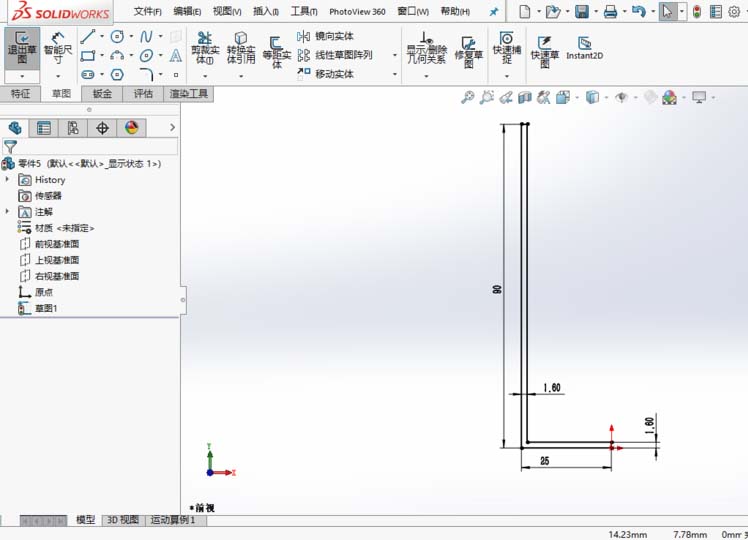The image size is (748, 540).
Task: Select the Smart Dimension (智能尺寸) tool
Action: (x=58, y=48)
